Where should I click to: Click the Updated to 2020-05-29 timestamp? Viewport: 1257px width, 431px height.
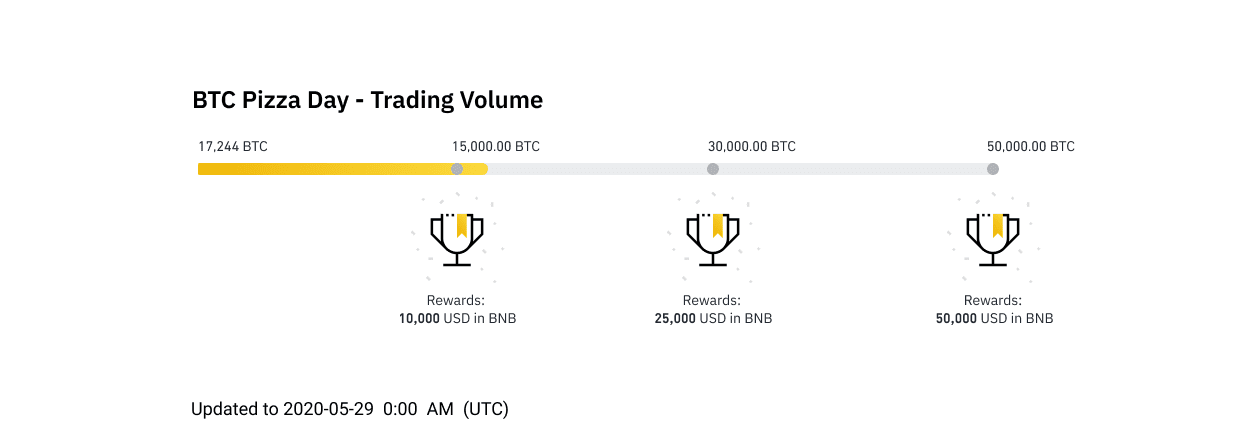(350, 408)
